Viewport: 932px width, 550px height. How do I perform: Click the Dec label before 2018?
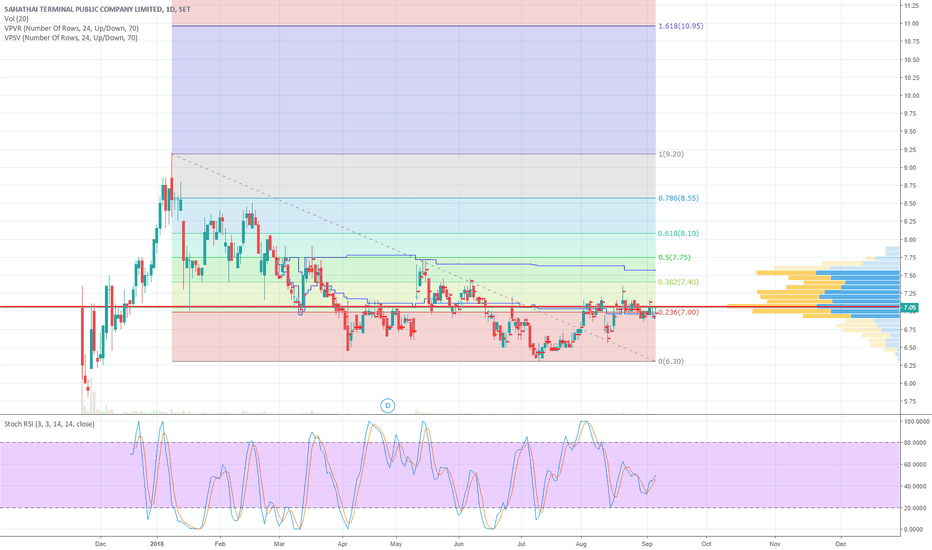100,543
